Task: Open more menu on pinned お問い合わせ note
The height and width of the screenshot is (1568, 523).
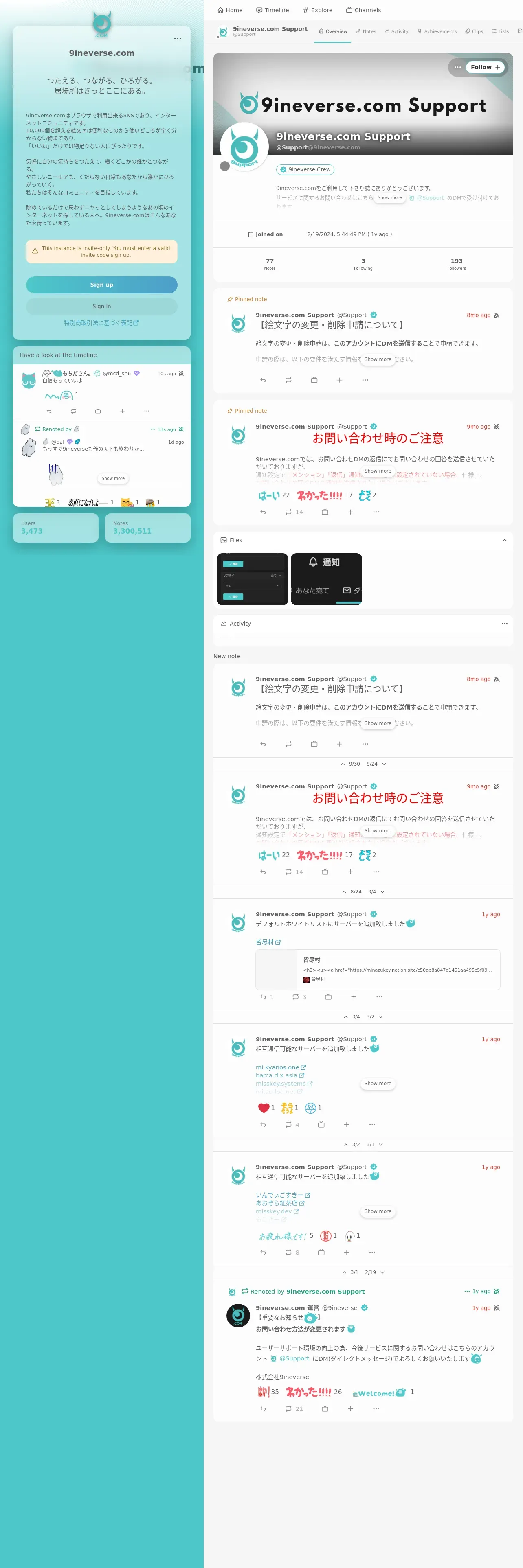Action: pyautogui.click(x=376, y=512)
